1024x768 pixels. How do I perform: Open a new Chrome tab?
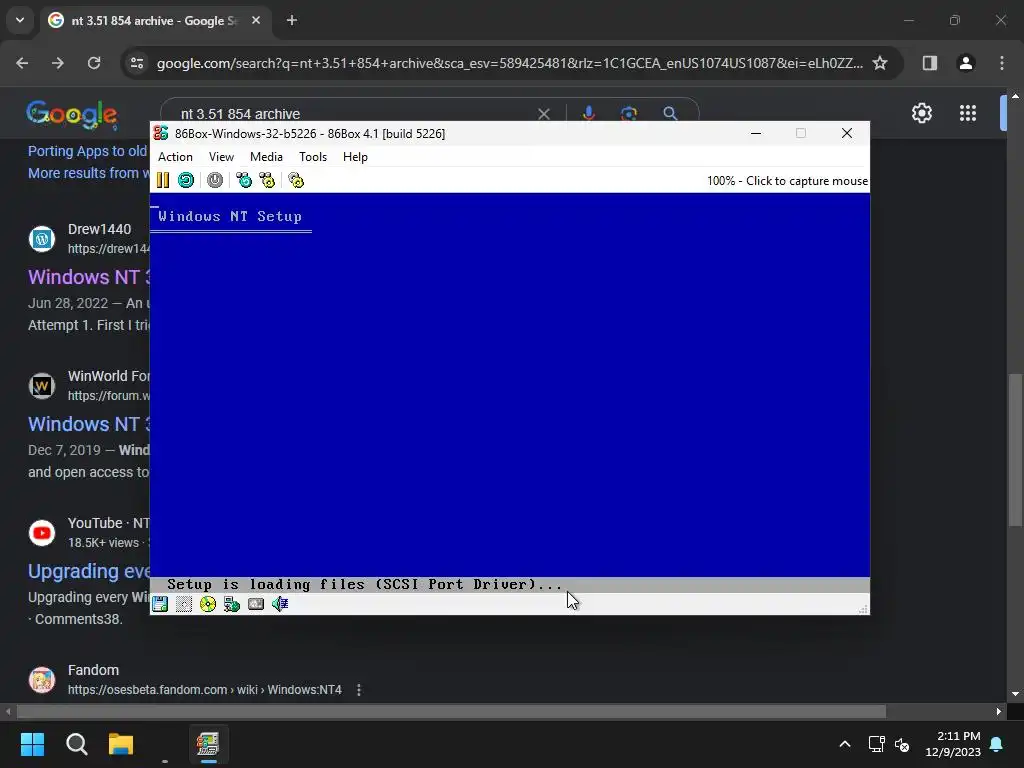coord(292,20)
